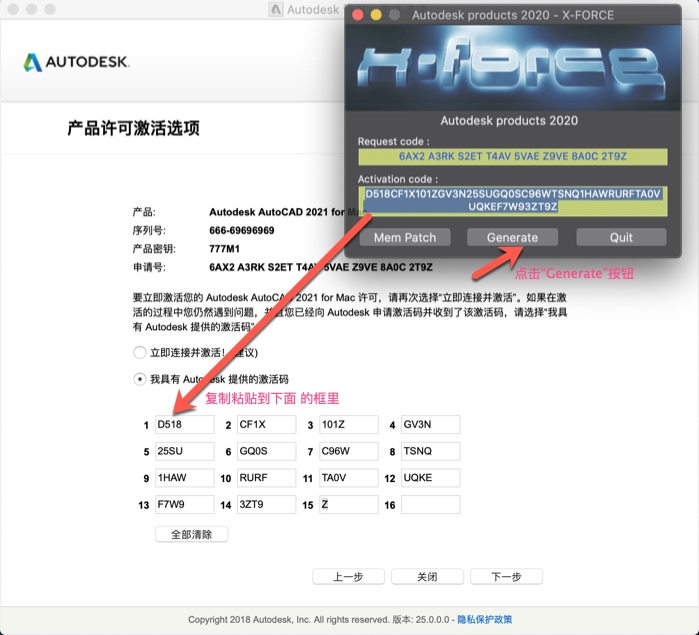Click the Autodesk logo in the header
Image resolution: width=699 pixels, height=635 pixels.
click(76, 62)
